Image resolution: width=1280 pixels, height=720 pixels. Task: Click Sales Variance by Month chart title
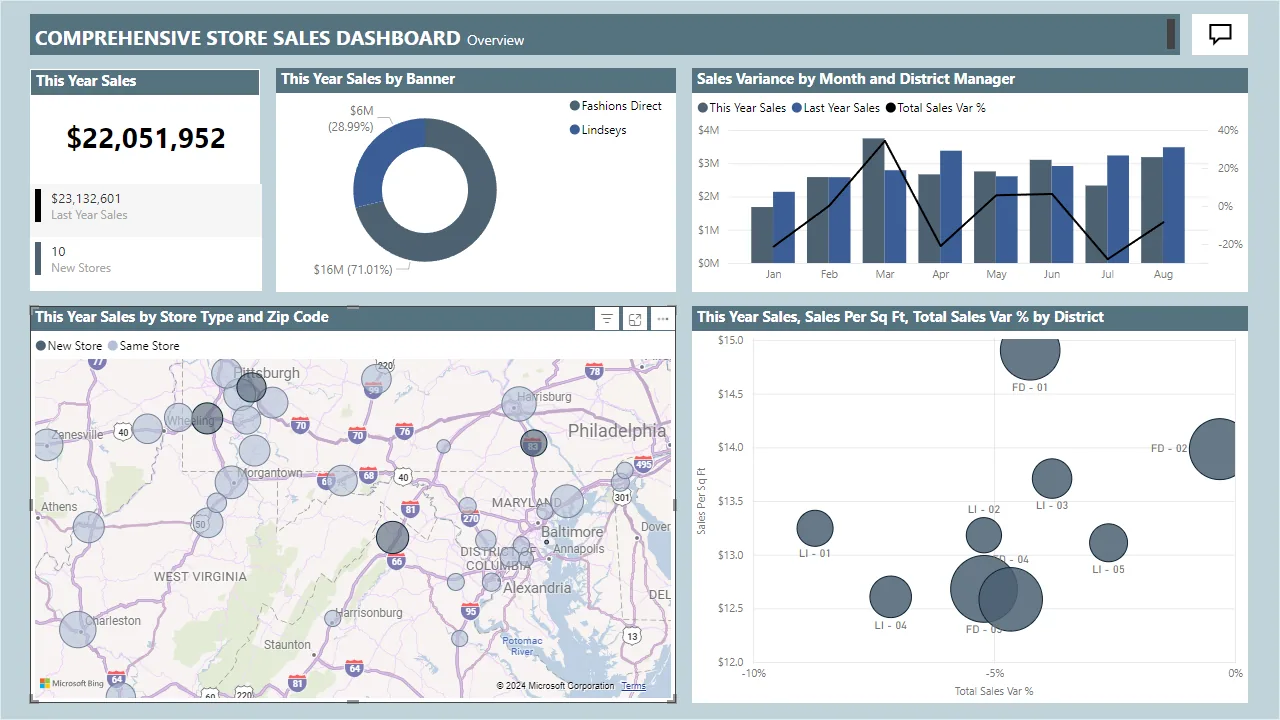point(856,79)
